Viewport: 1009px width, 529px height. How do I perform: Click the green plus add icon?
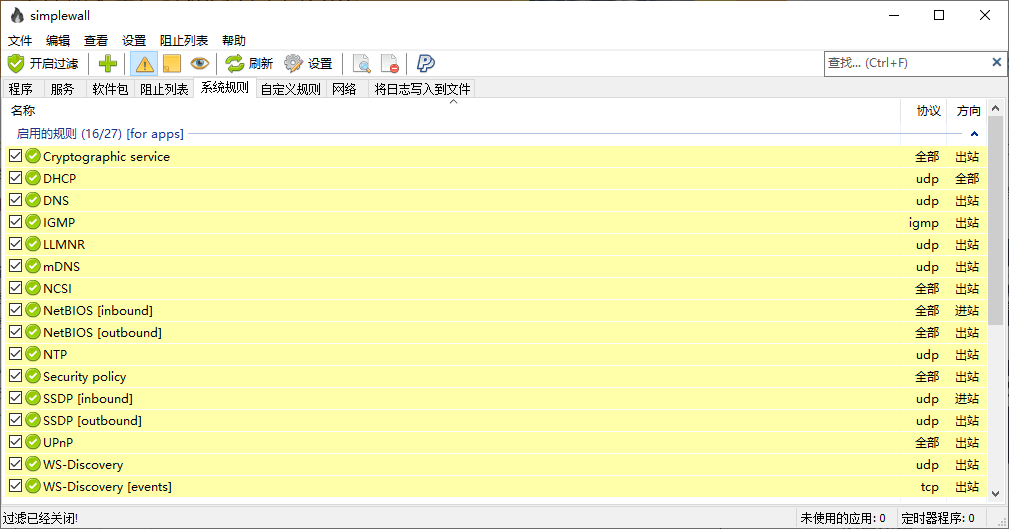(x=108, y=64)
